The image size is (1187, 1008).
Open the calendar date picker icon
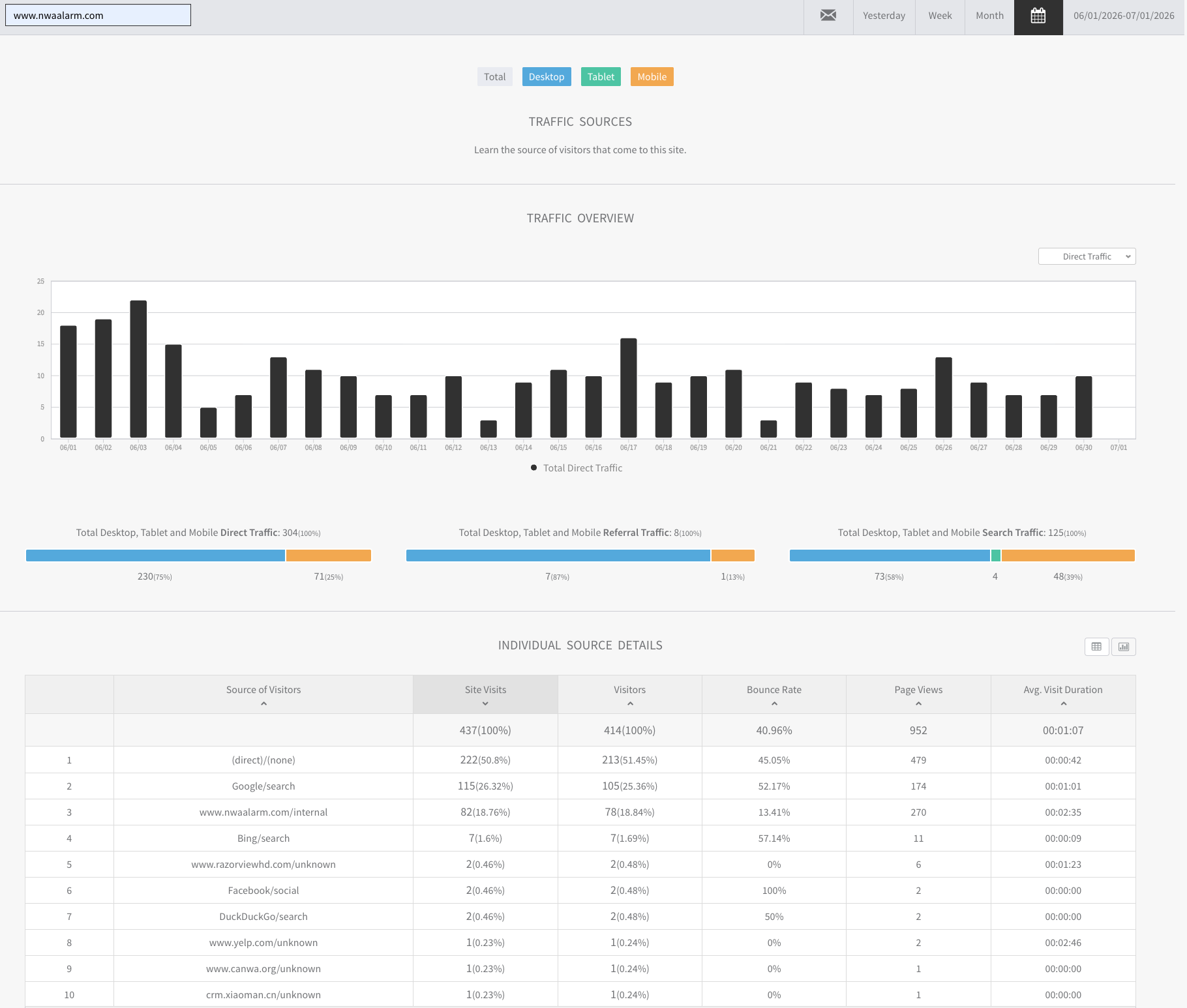(1038, 16)
